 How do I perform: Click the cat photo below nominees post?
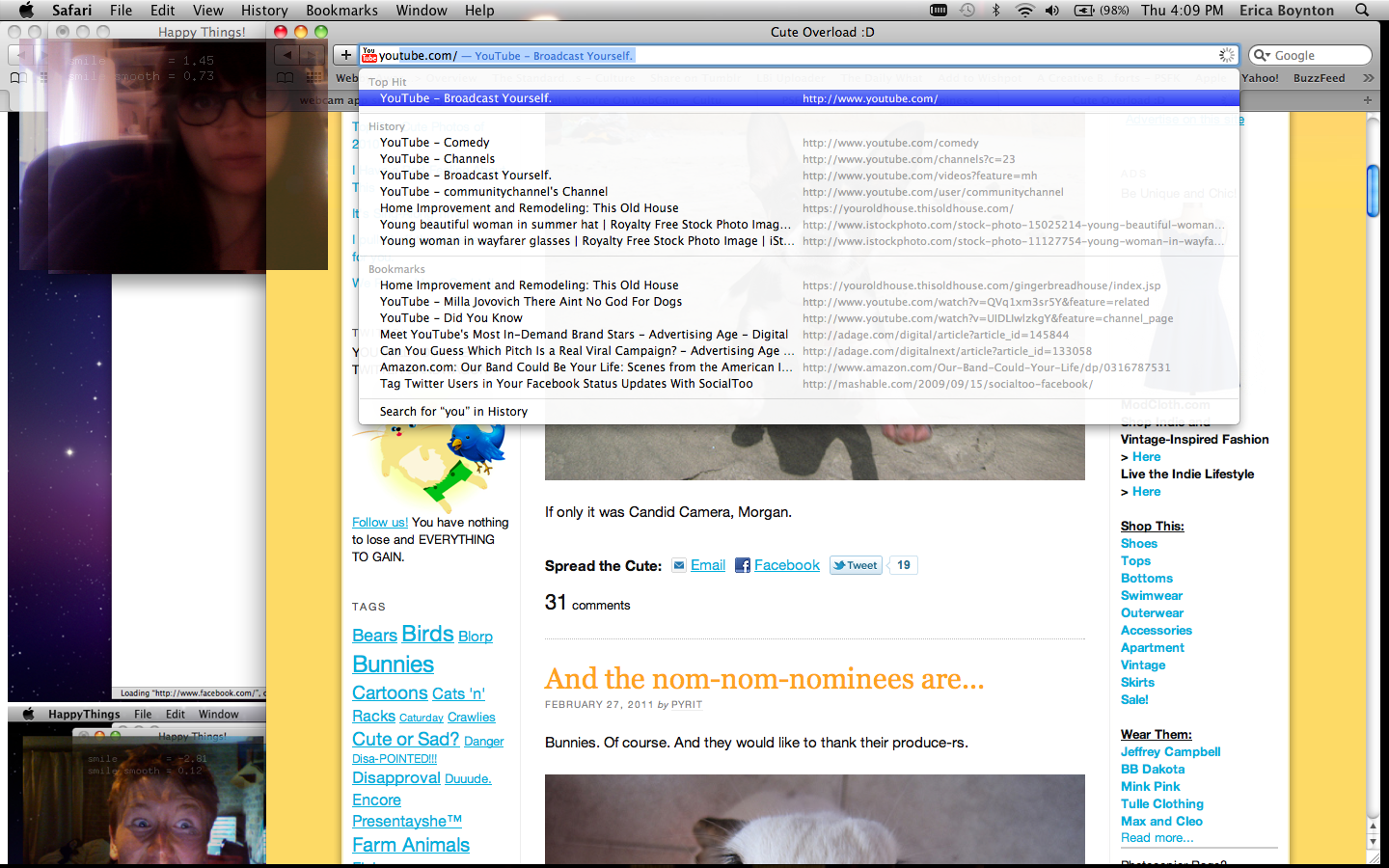pyautogui.click(x=815, y=819)
